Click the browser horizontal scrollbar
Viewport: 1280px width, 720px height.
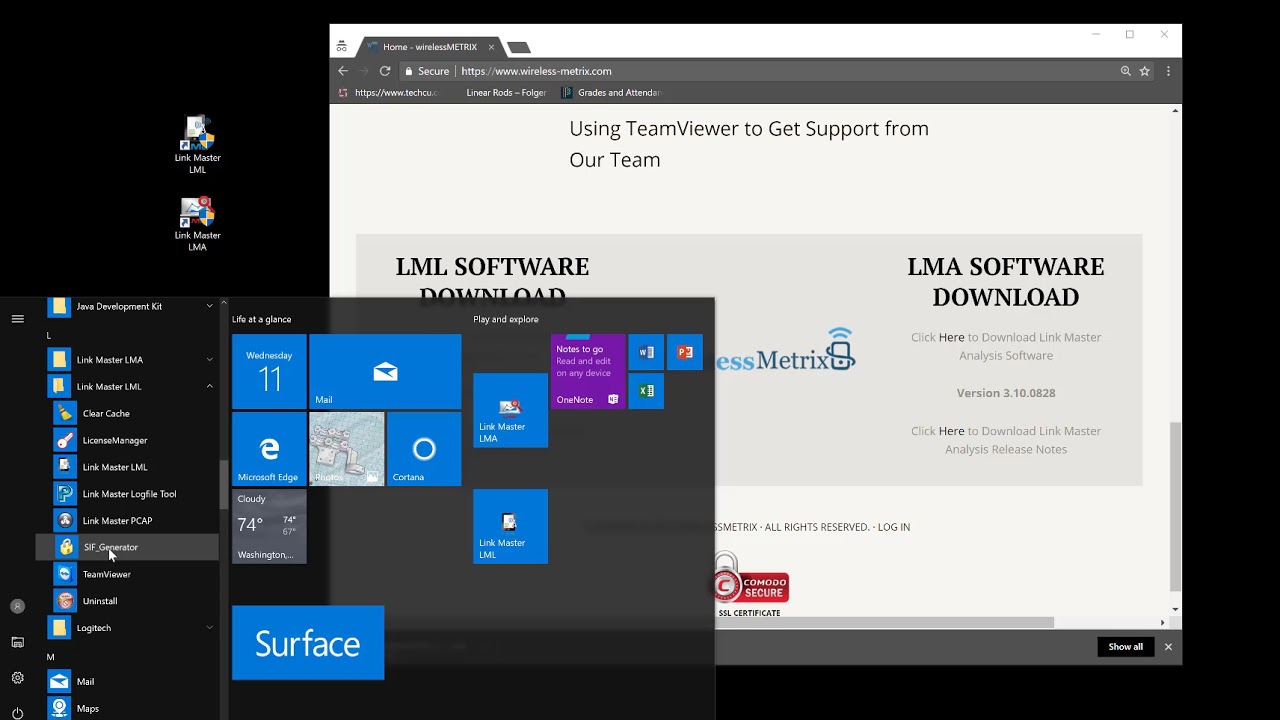[884, 622]
